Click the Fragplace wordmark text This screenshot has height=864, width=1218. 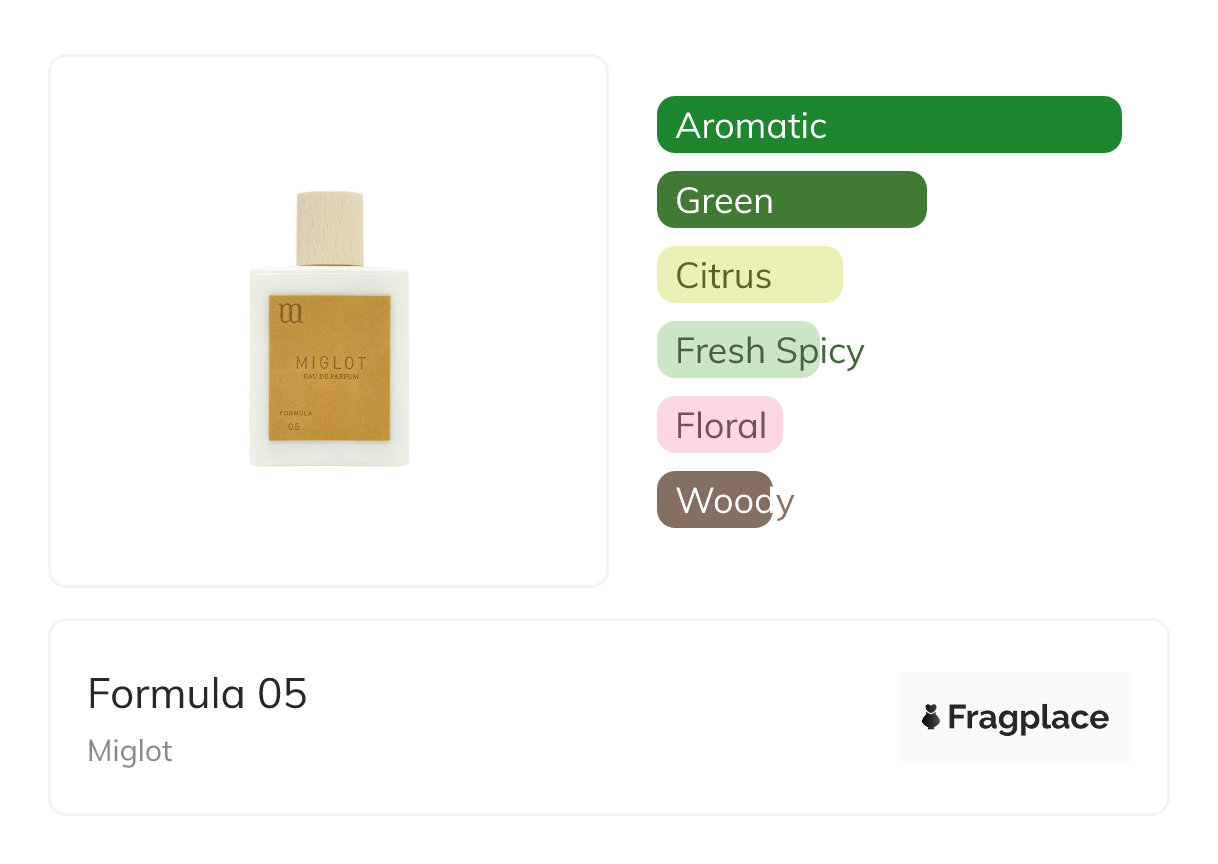pyautogui.click(x=1027, y=717)
